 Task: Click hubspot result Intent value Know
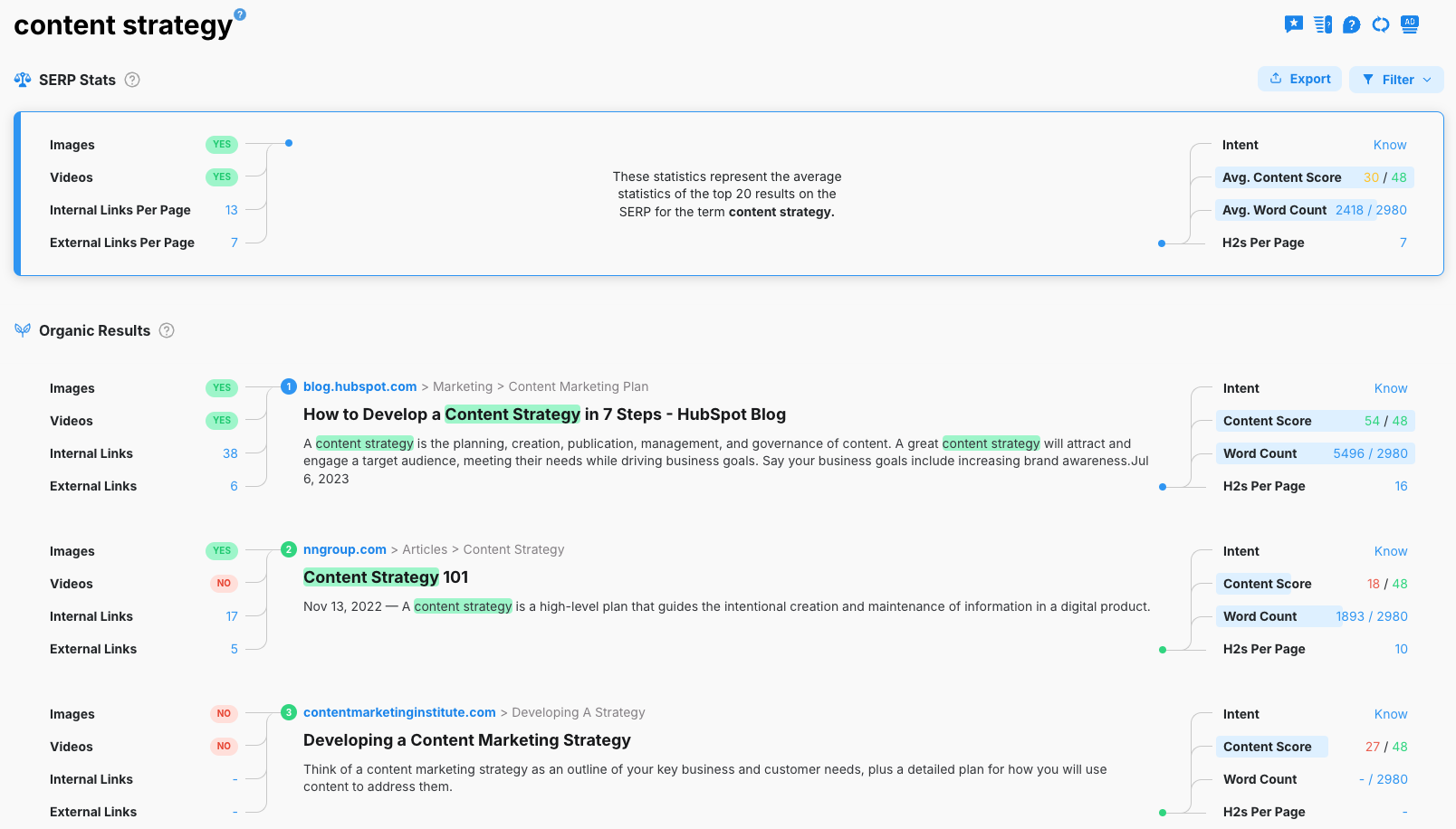coord(1391,388)
